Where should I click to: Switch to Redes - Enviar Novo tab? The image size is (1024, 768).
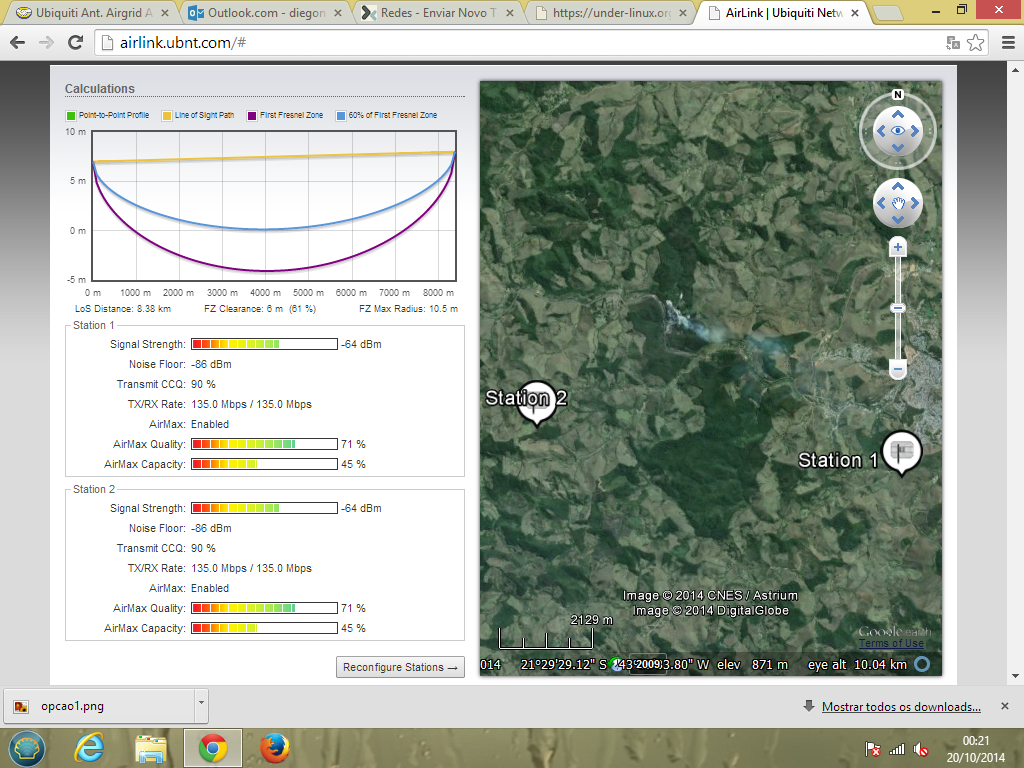click(438, 12)
